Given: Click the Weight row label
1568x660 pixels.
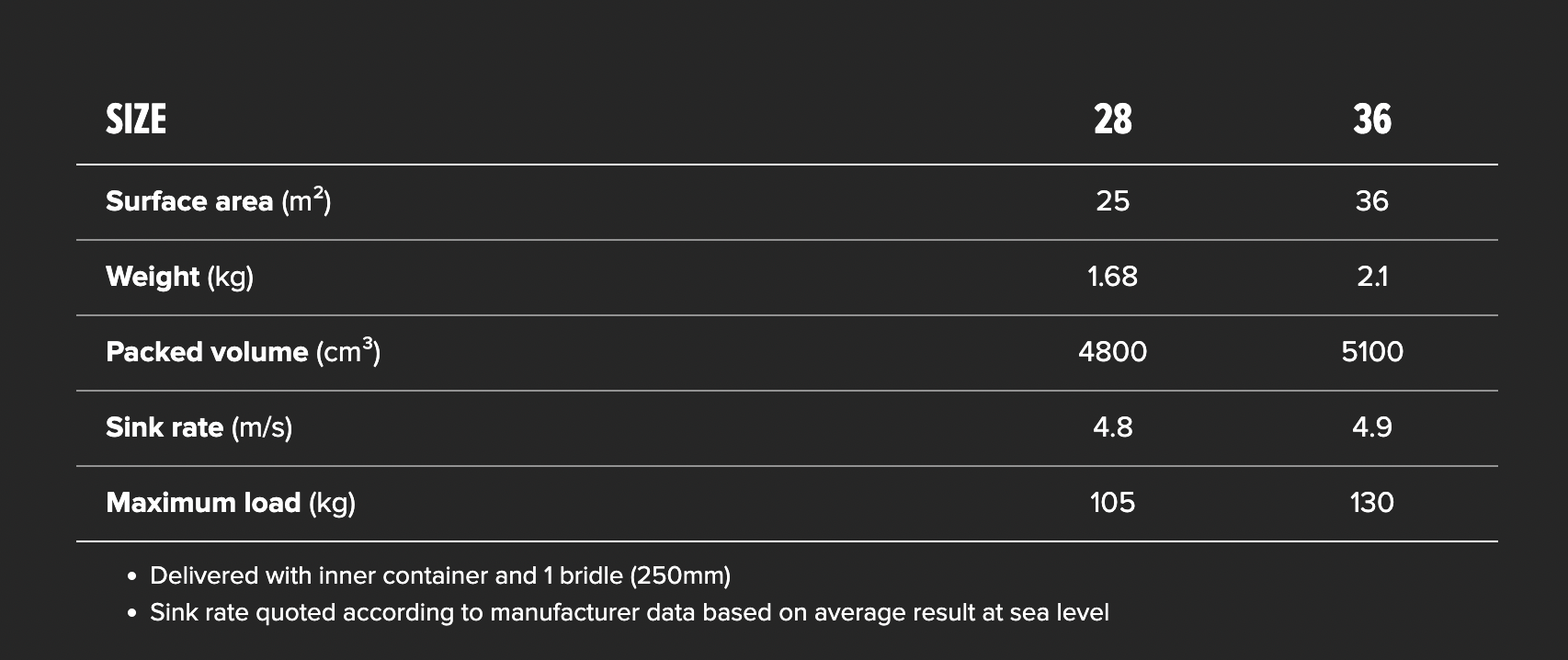Looking at the screenshot, I should point(179,277).
